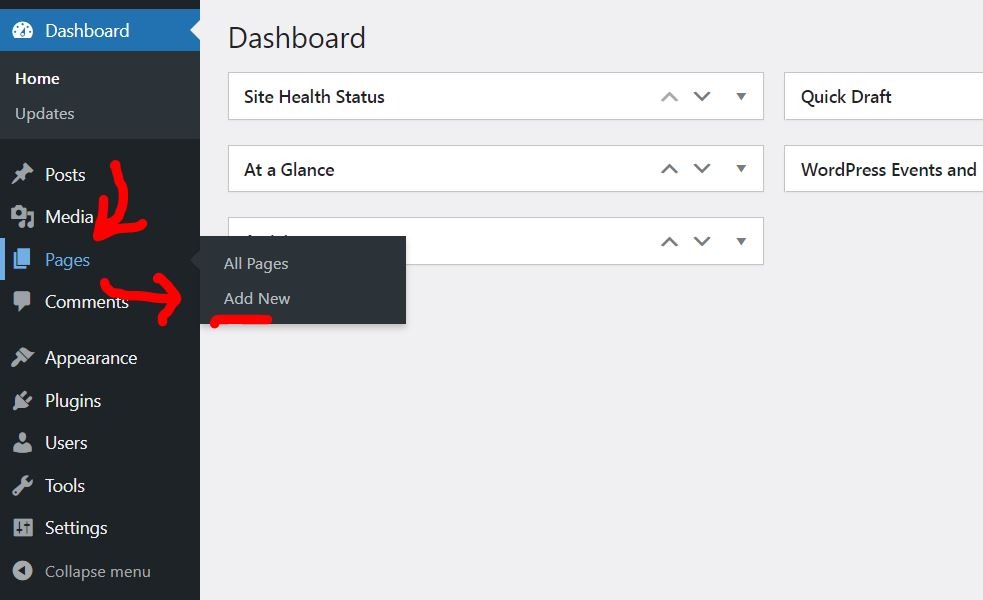Click the Home link under Dashboard
Image resolution: width=983 pixels, height=600 pixels.
[x=37, y=78]
